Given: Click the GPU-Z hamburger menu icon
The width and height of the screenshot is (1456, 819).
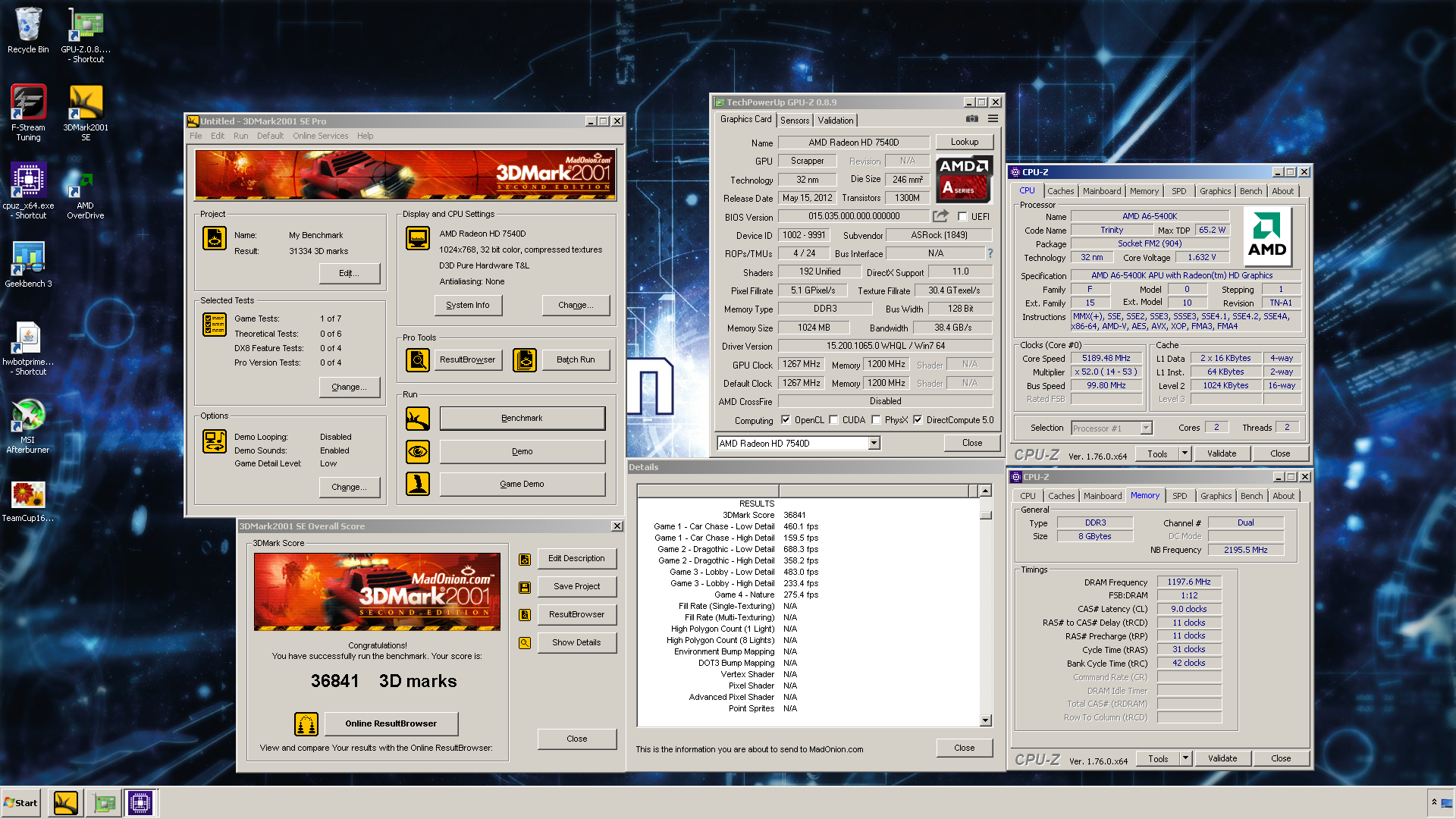Looking at the screenshot, I should tap(993, 119).
